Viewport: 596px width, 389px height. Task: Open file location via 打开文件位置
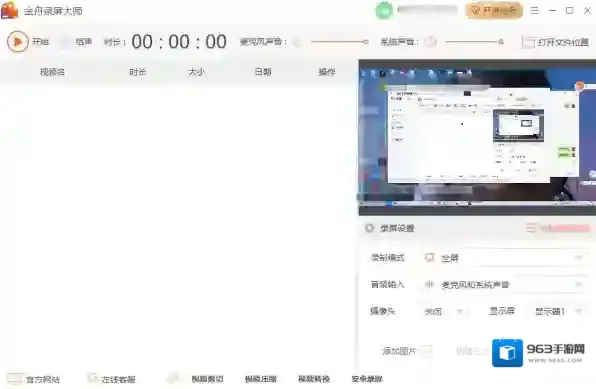[x=555, y=42]
